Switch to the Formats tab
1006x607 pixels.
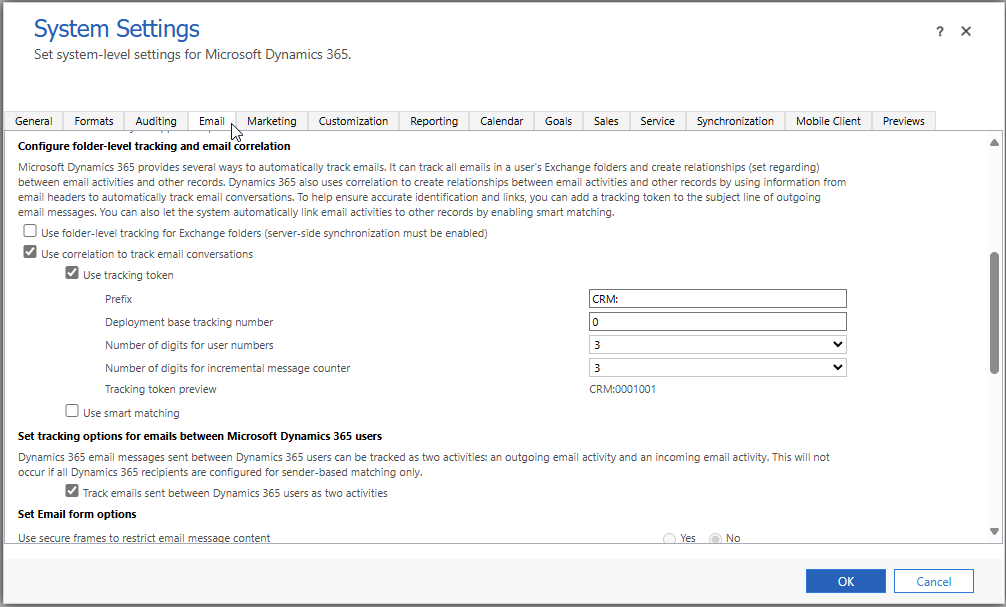tap(94, 121)
